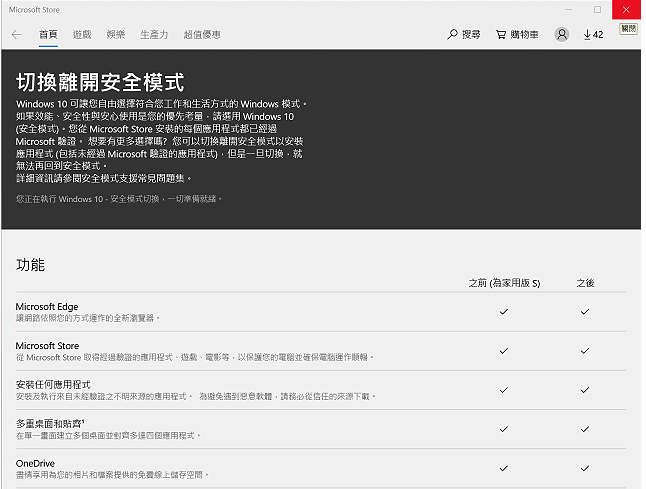Viewport: 646px width, 489px height.
Task: Click the 切換離開安全模式 heading
Action: (100, 82)
